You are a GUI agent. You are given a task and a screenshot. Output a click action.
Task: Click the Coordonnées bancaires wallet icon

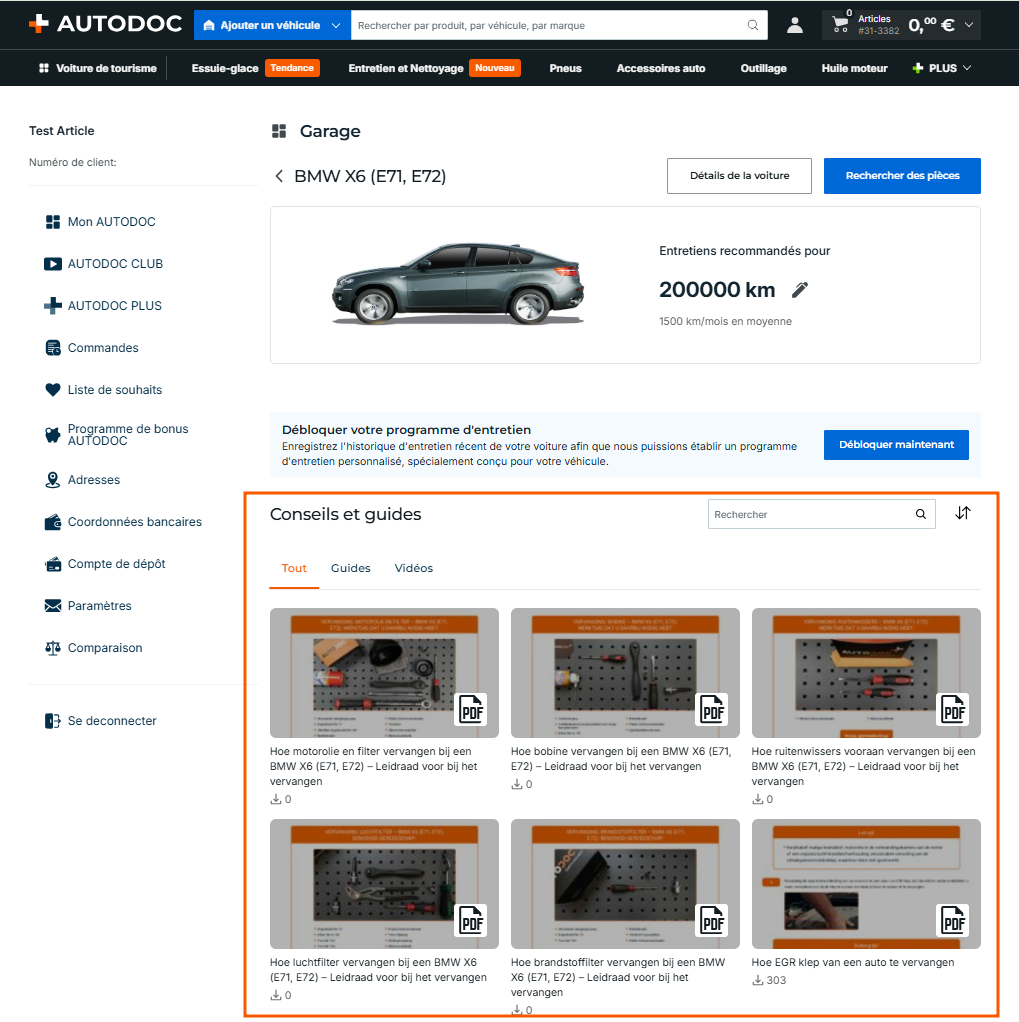coord(53,522)
